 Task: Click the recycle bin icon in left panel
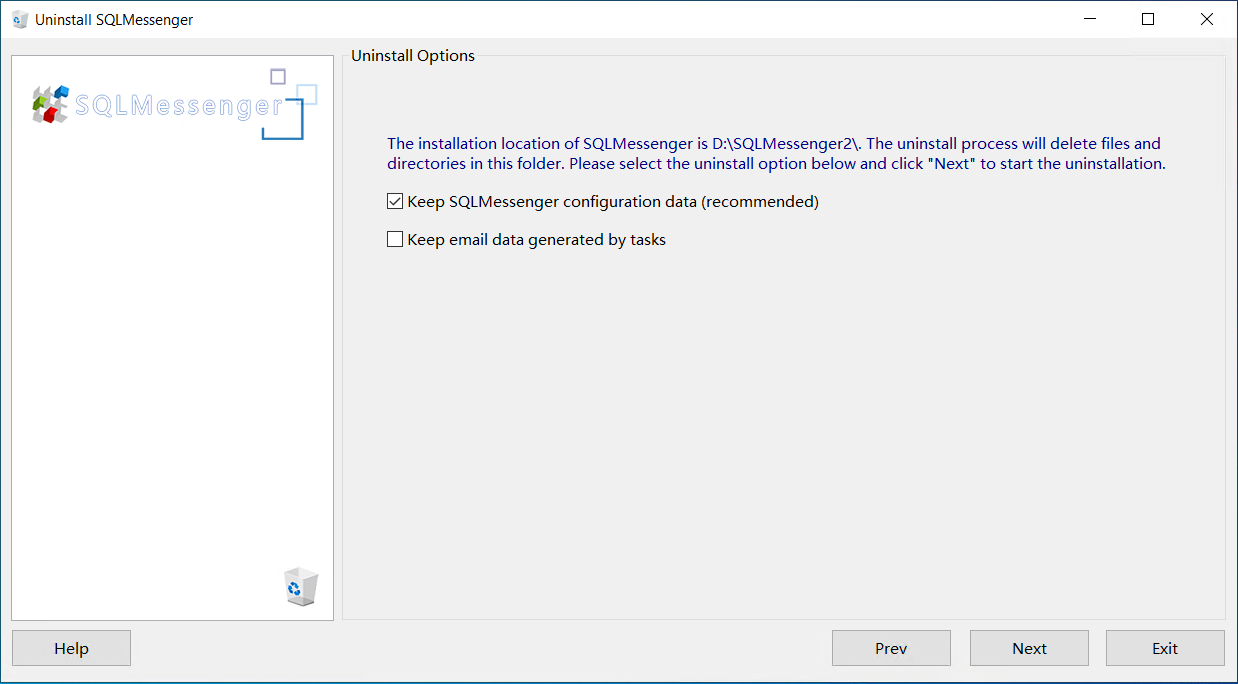pyautogui.click(x=300, y=587)
